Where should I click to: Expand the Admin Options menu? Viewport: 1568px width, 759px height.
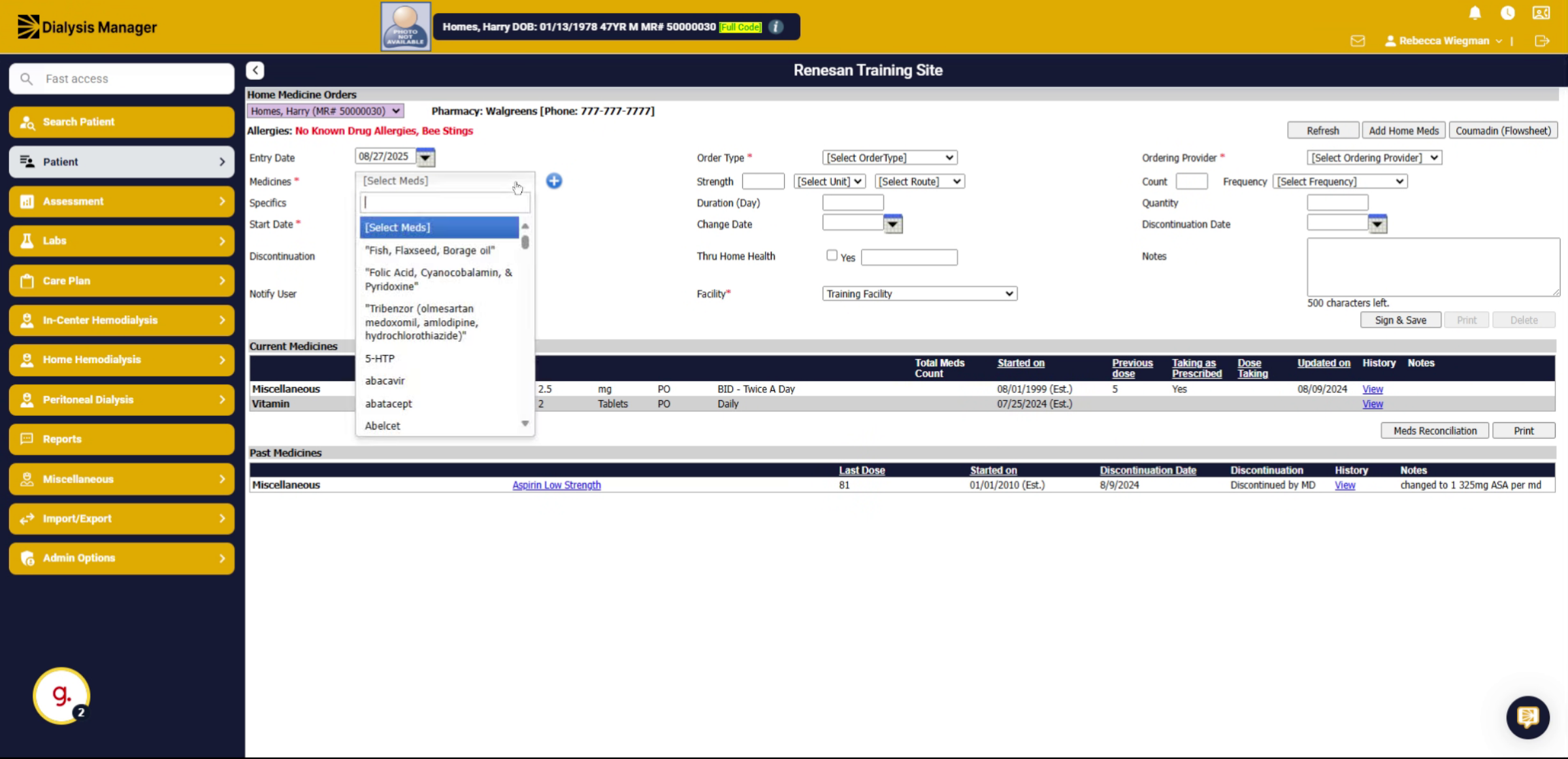(122, 558)
